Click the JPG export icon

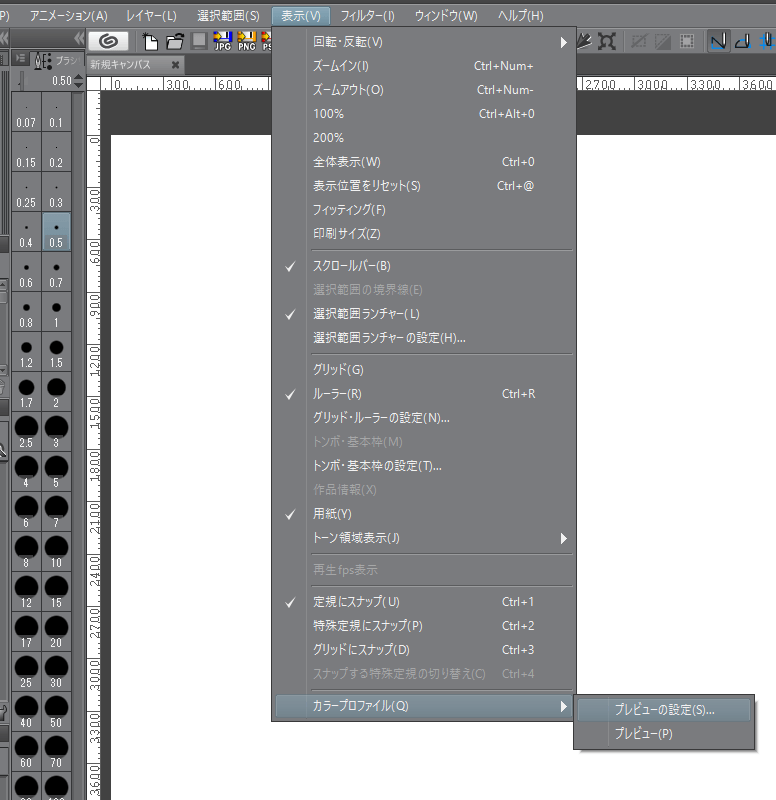[x=222, y=41]
